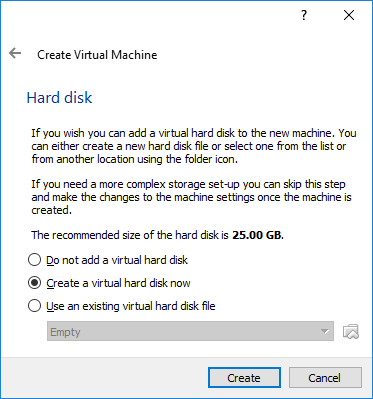Select 'Create a virtual hard disk now' radio
This screenshot has height=399, width=373.
coord(109,283)
